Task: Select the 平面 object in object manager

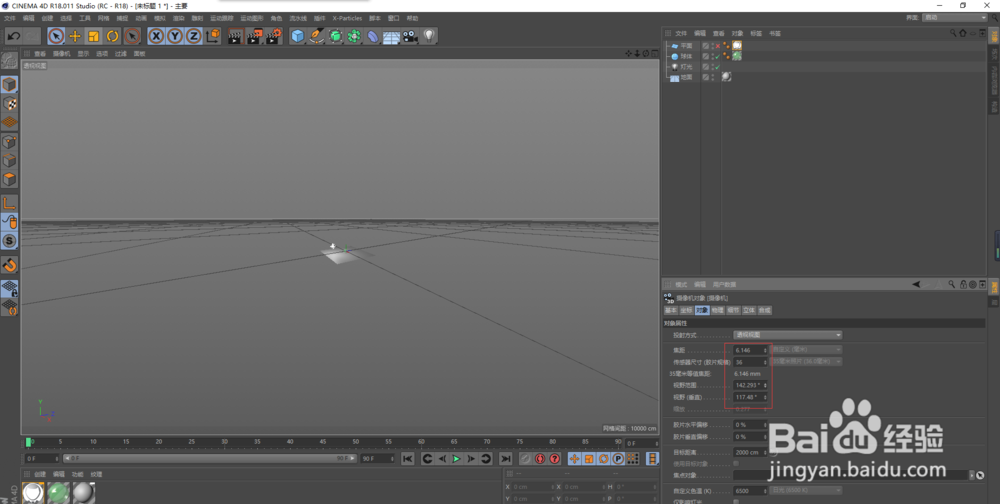Action: coord(686,46)
